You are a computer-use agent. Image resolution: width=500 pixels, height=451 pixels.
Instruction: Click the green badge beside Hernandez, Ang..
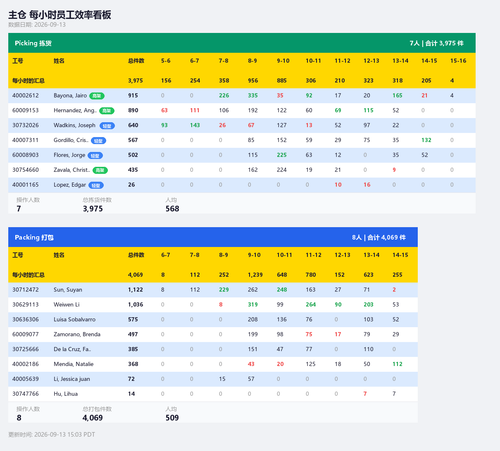tap(107, 111)
